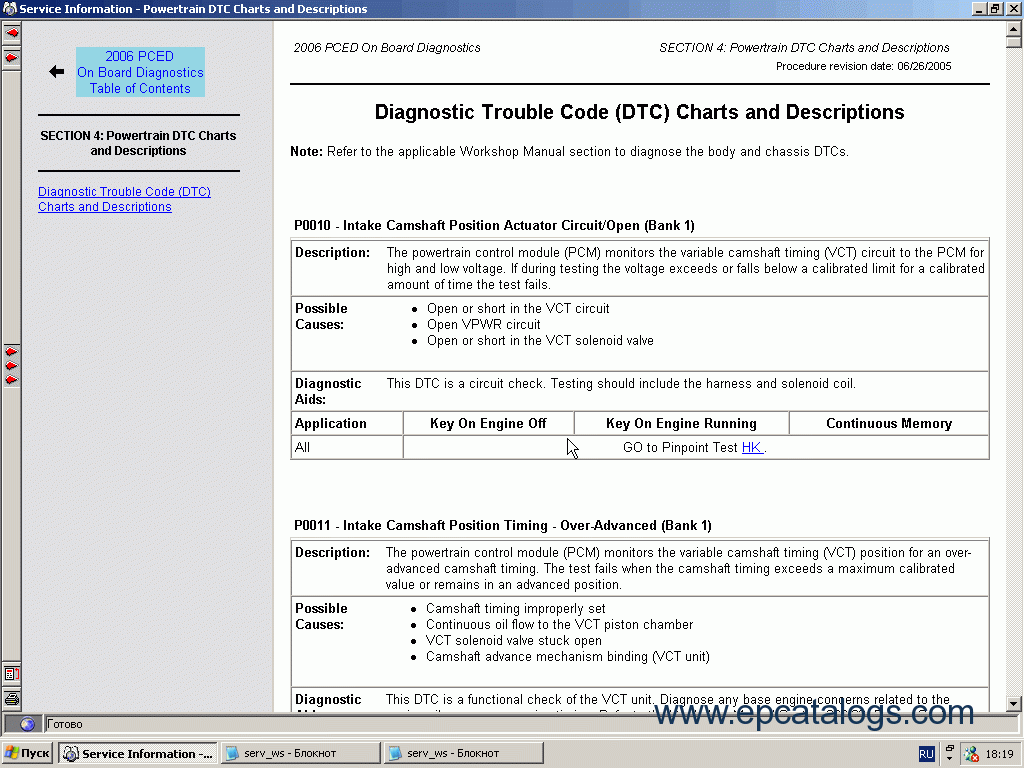Click the scroll down arrow of the content pane
The image size is (1024, 768).
[1014, 704]
